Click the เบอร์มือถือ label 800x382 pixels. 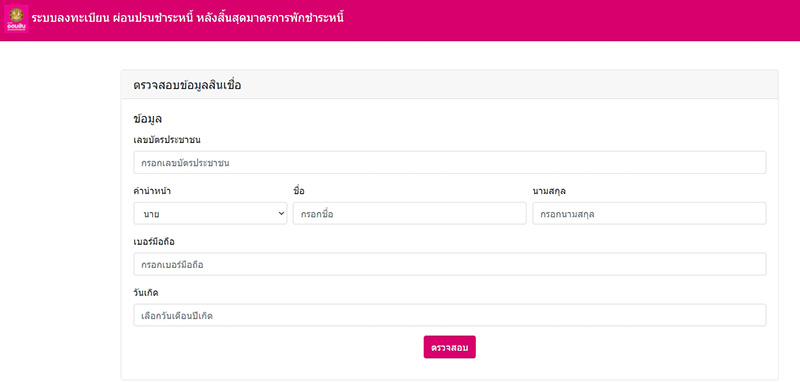coord(154,242)
